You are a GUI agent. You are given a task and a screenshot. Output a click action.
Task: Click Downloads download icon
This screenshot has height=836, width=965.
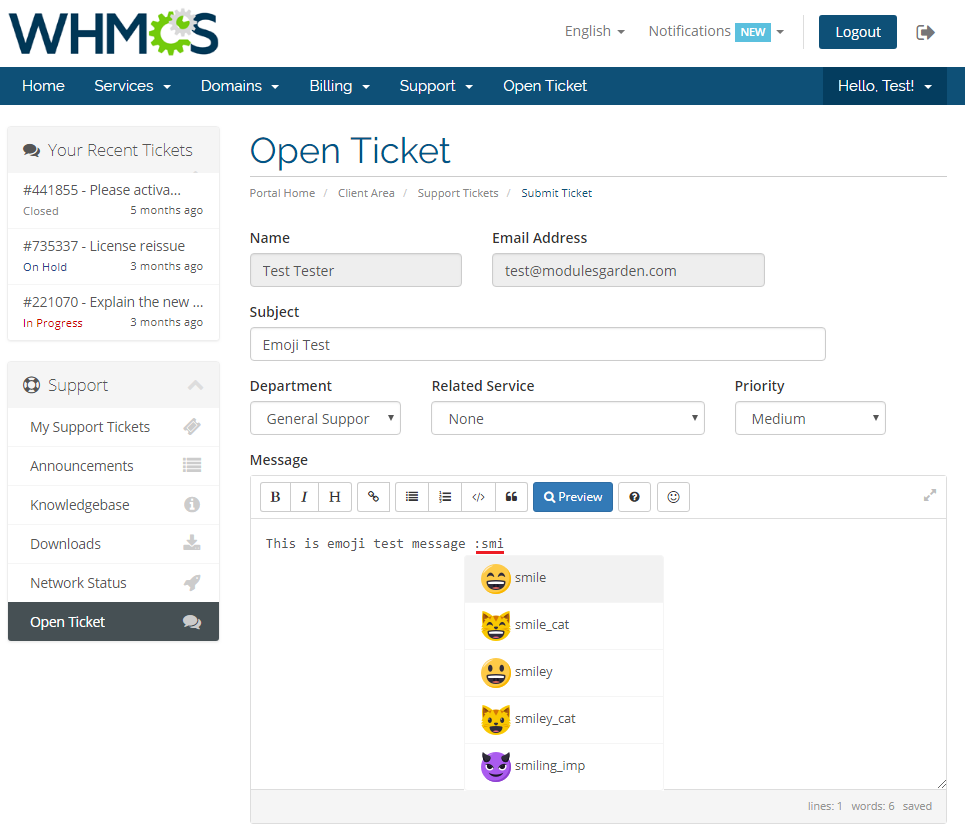click(x=192, y=543)
